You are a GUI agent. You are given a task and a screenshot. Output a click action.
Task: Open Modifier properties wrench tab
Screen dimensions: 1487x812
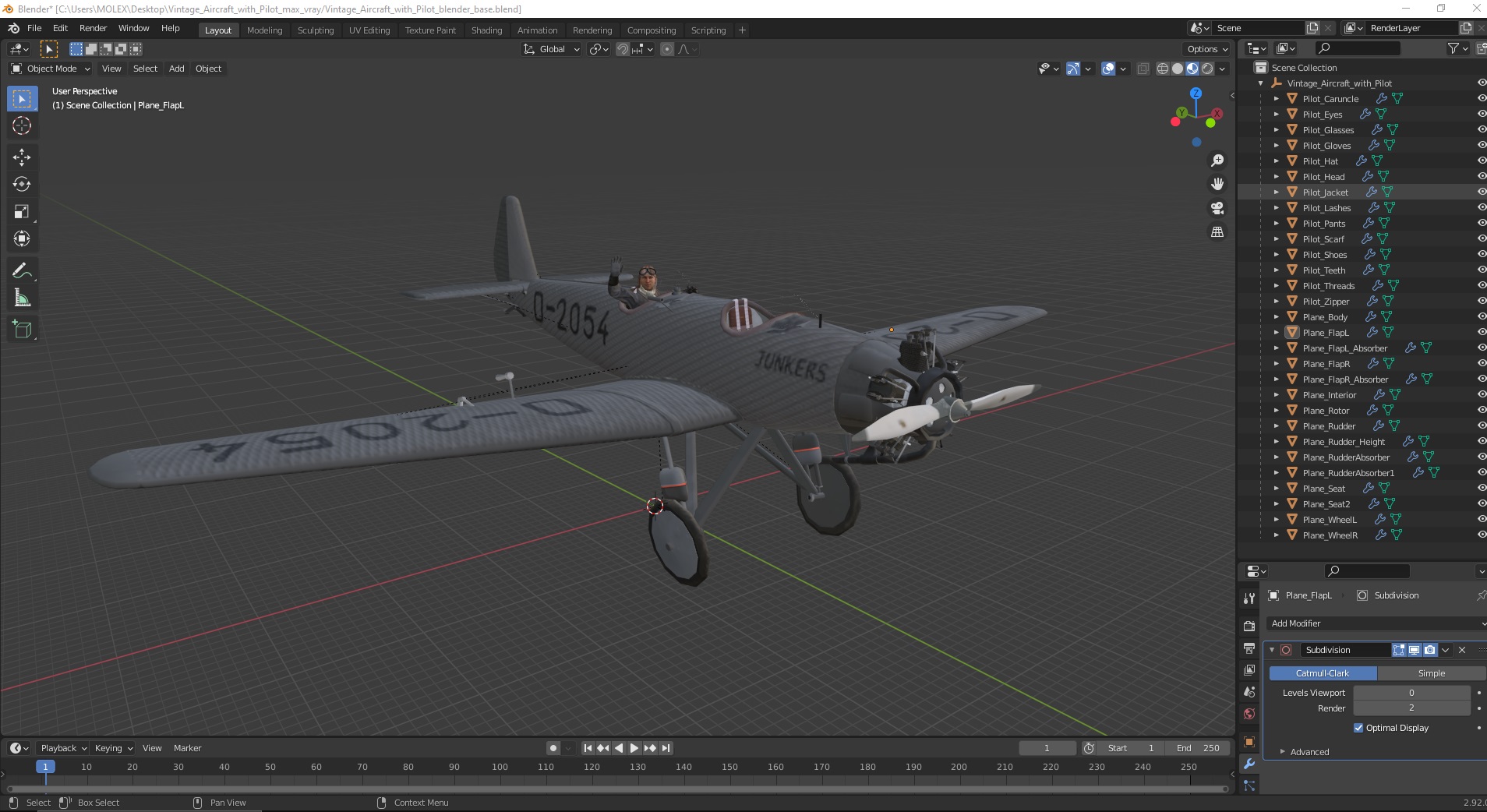click(1249, 764)
